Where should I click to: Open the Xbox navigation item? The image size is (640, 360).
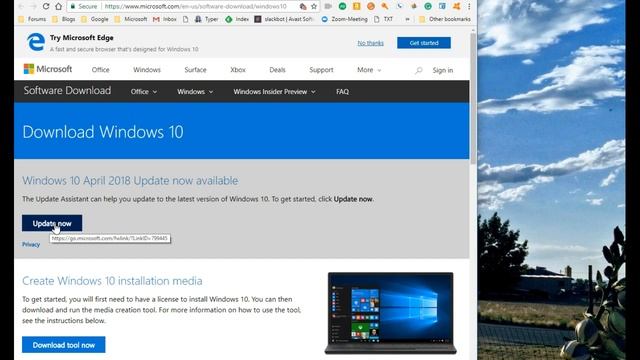238,70
